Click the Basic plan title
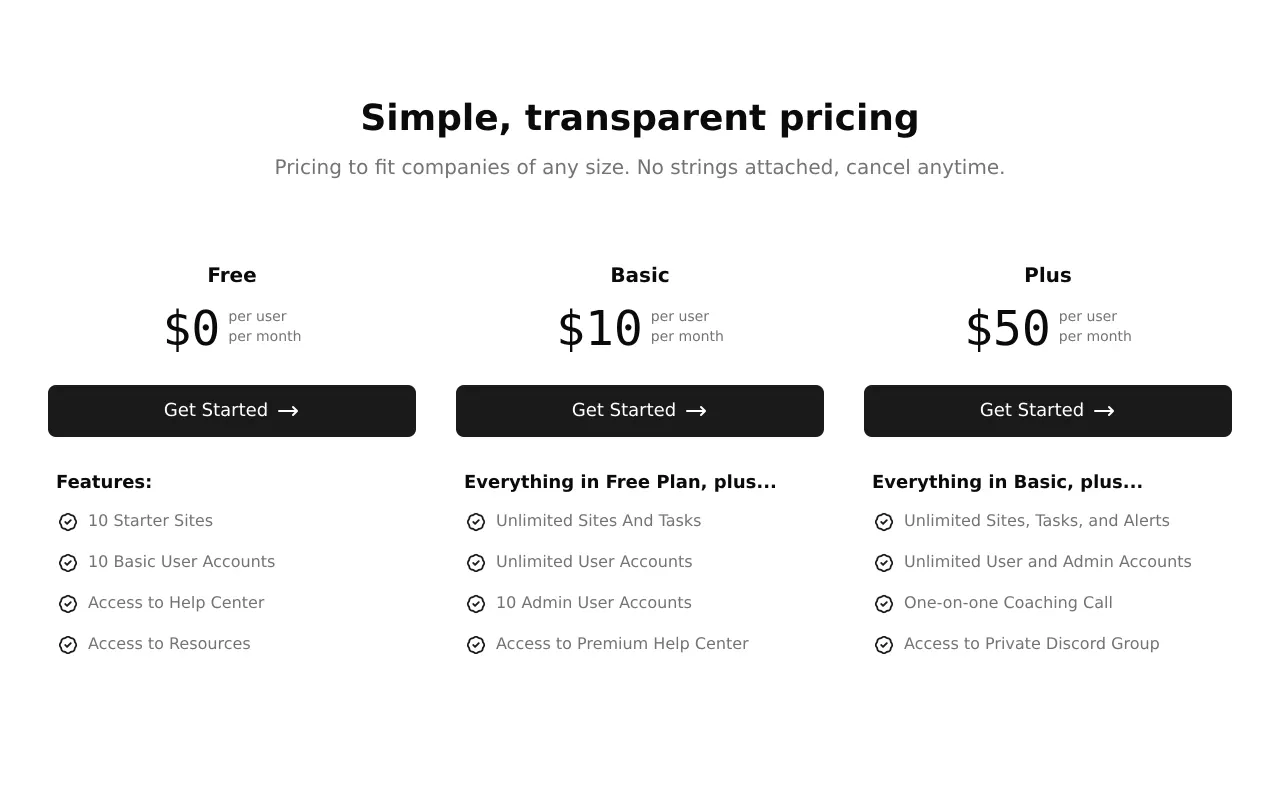Image resolution: width=1280 pixels, height=800 pixels. click(x=640, y=275)
